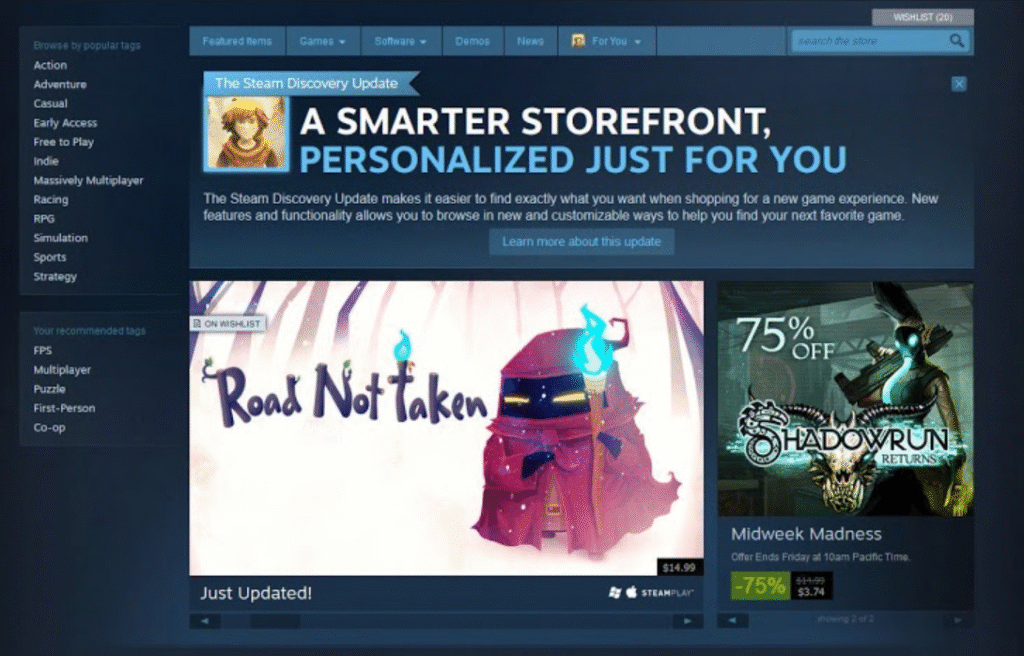Image resolution: width=1024 pixels, height=656 pixels.
Task: Expand the For You dropdown
Action: coord(608,41)
